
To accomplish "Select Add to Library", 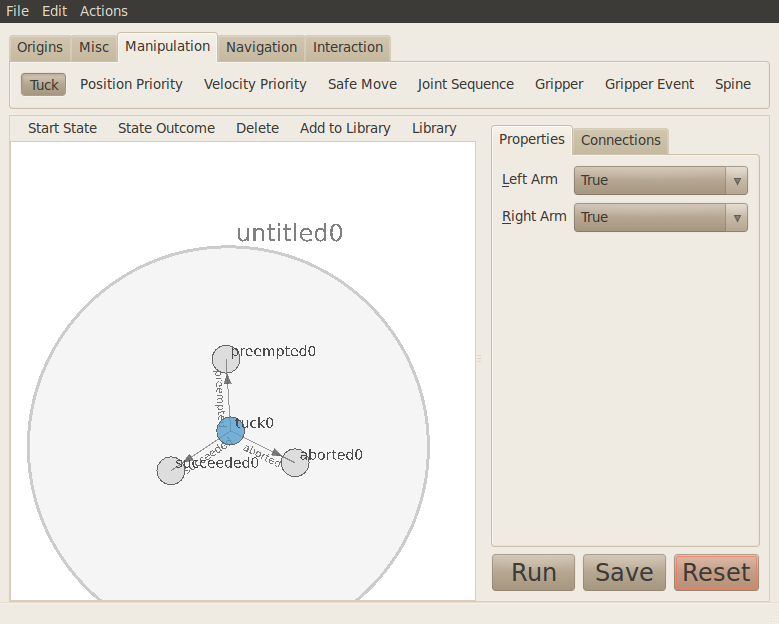I will click(345, 128).
